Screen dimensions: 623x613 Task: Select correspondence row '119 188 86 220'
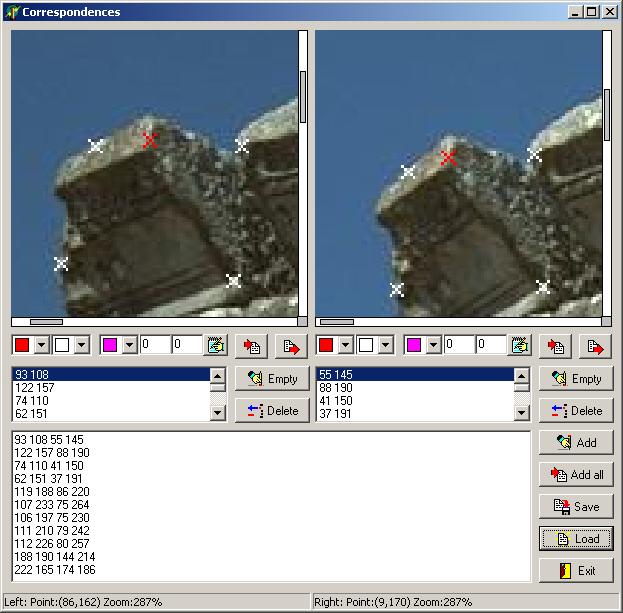click(x=52, y=492)
